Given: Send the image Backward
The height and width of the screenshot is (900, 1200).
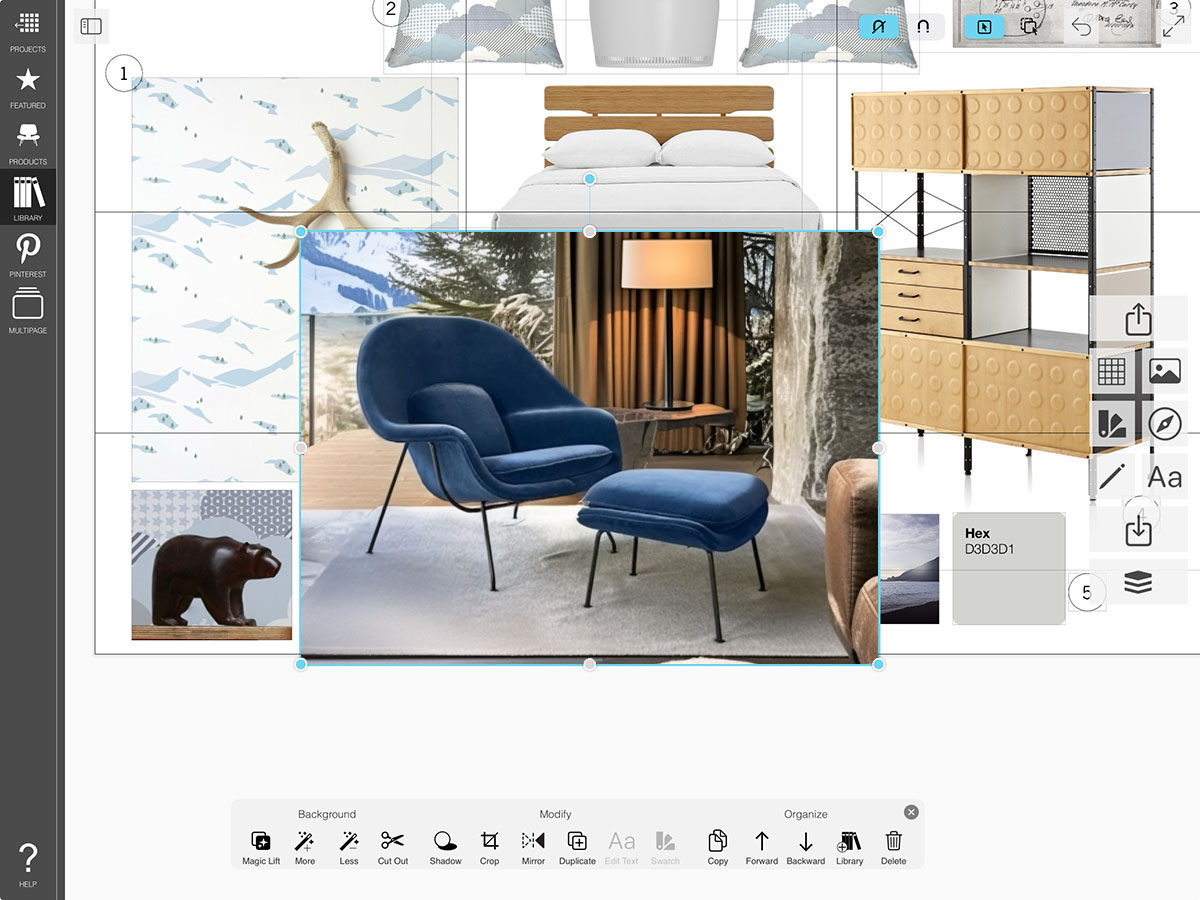Looking at the screenshot, I should pos(805,847).
